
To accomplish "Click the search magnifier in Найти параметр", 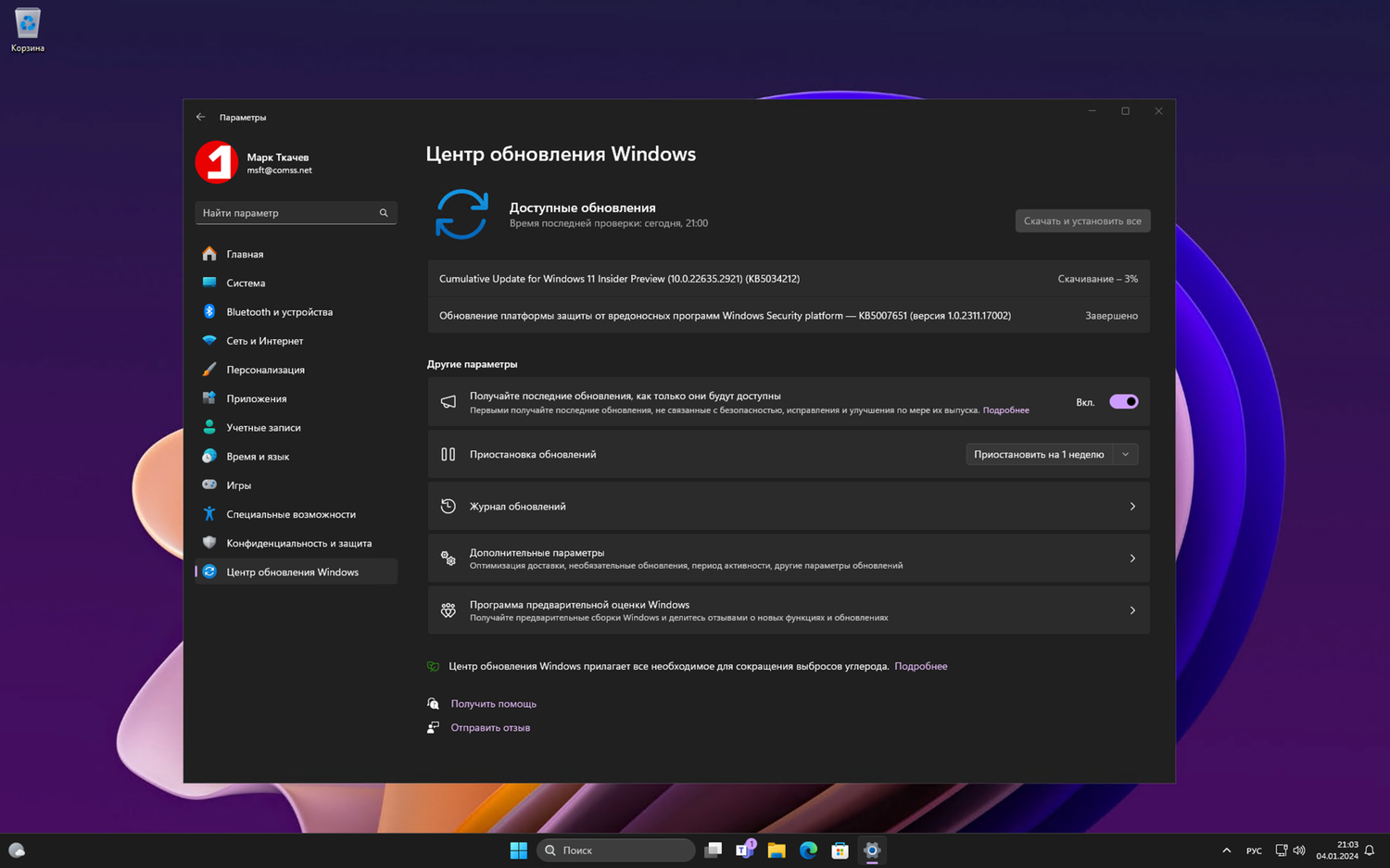I will (x=384, y=213).
